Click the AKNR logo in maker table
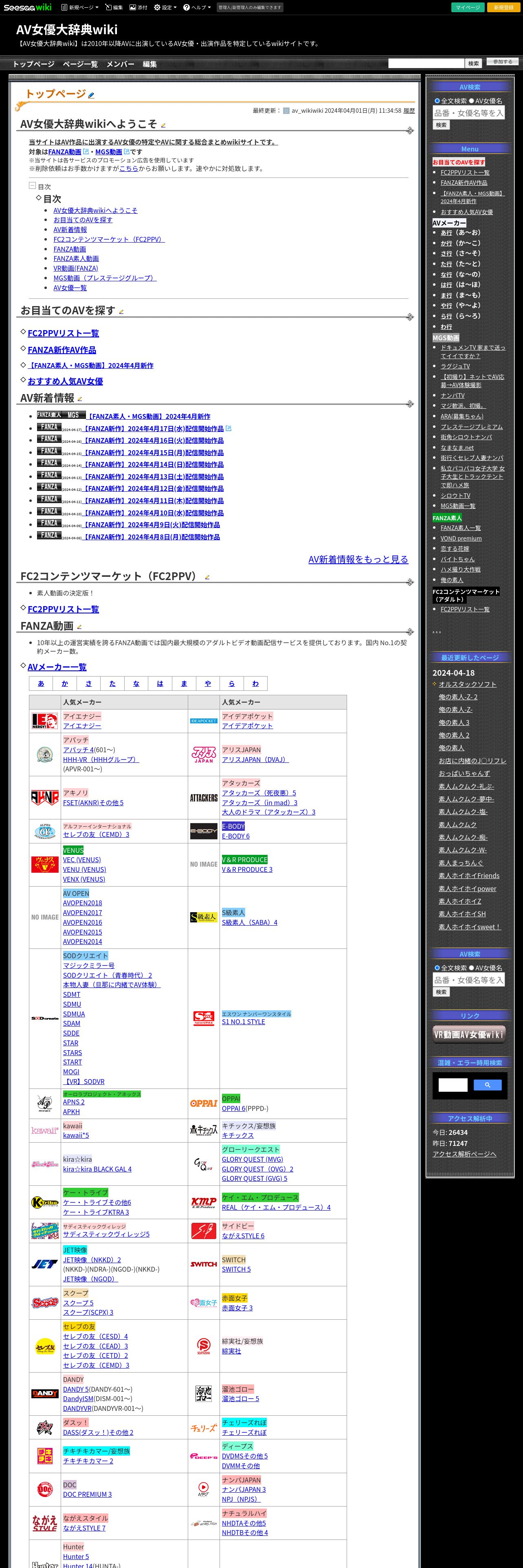523x1568 pixels. pyautogui.click(x=44, y=797)
